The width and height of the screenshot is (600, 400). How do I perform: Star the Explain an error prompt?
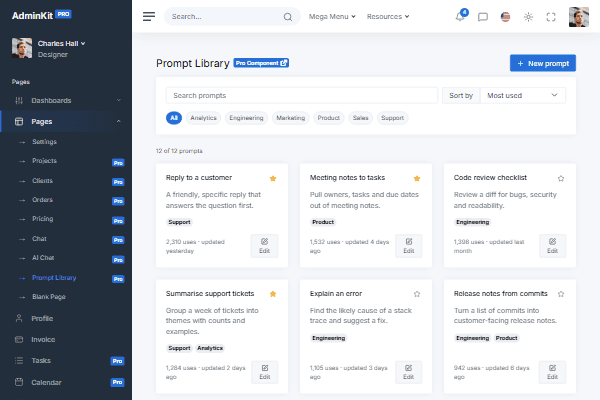point(417,294)
